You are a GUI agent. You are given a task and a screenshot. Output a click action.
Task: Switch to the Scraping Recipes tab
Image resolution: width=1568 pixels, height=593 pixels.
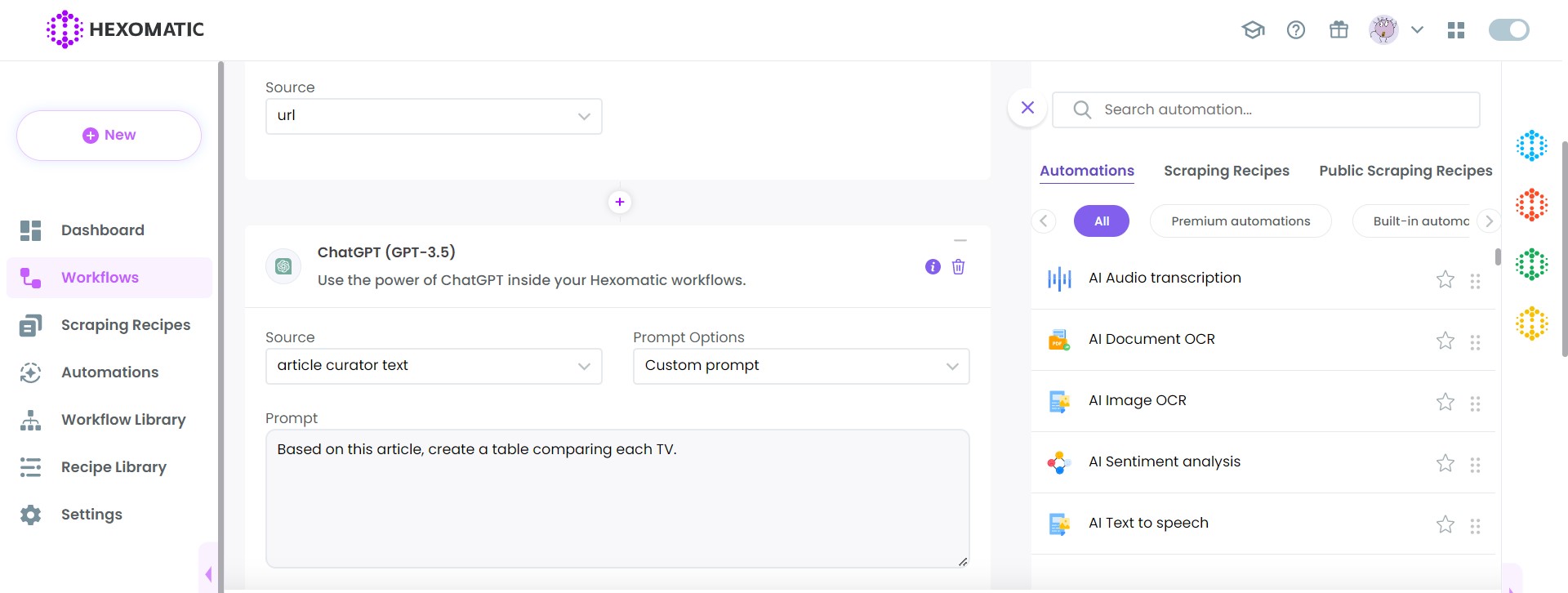[x=1227, y=171]
